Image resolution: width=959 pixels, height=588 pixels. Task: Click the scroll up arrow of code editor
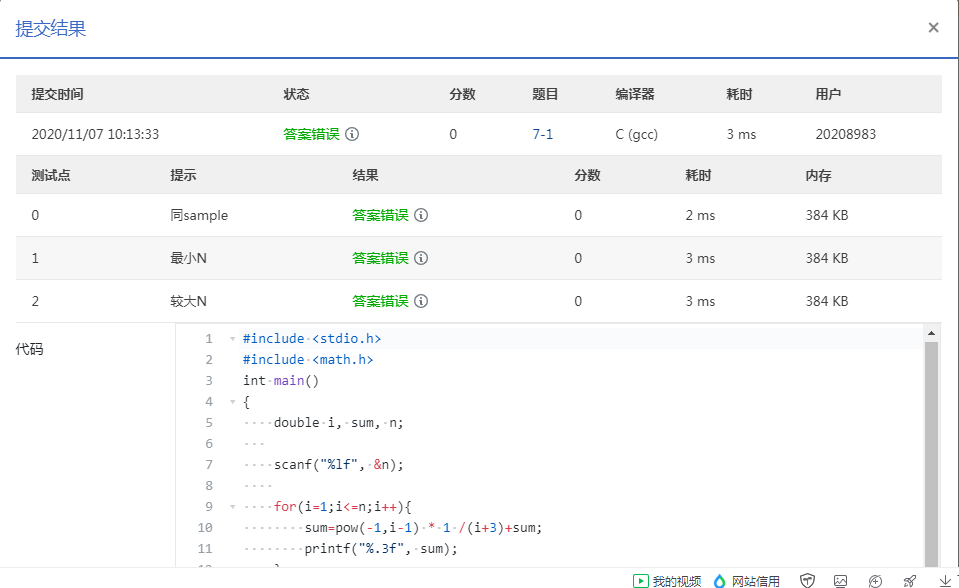[x=931, y=333]
